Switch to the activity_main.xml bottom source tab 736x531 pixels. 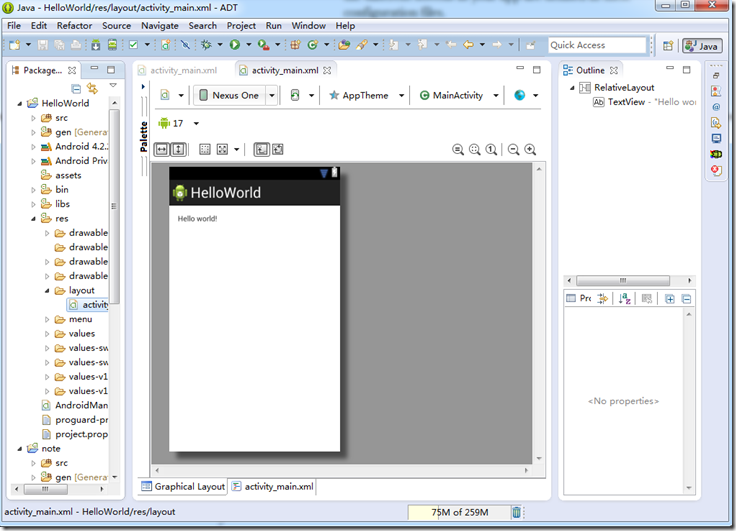pyautogui.click(x=273, y=486)
